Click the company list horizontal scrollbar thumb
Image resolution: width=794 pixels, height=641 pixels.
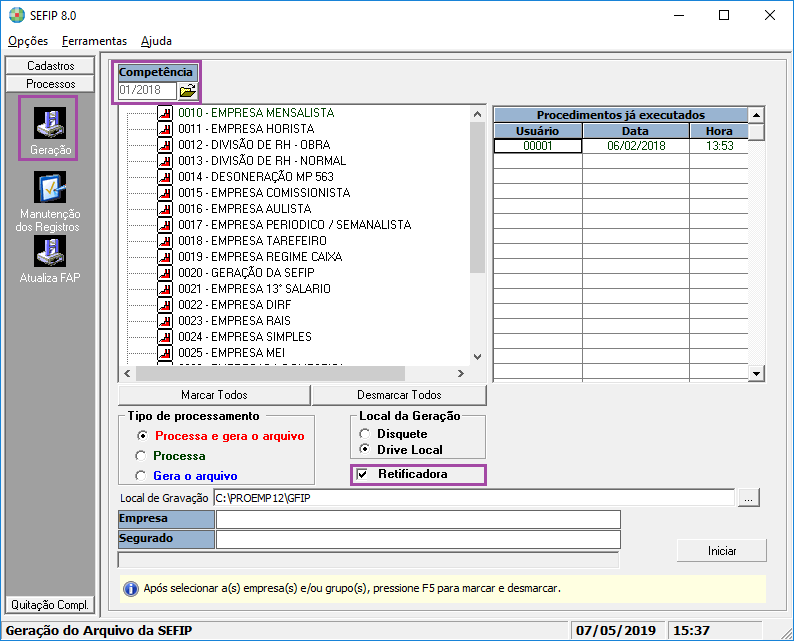(x=270, y=374)
